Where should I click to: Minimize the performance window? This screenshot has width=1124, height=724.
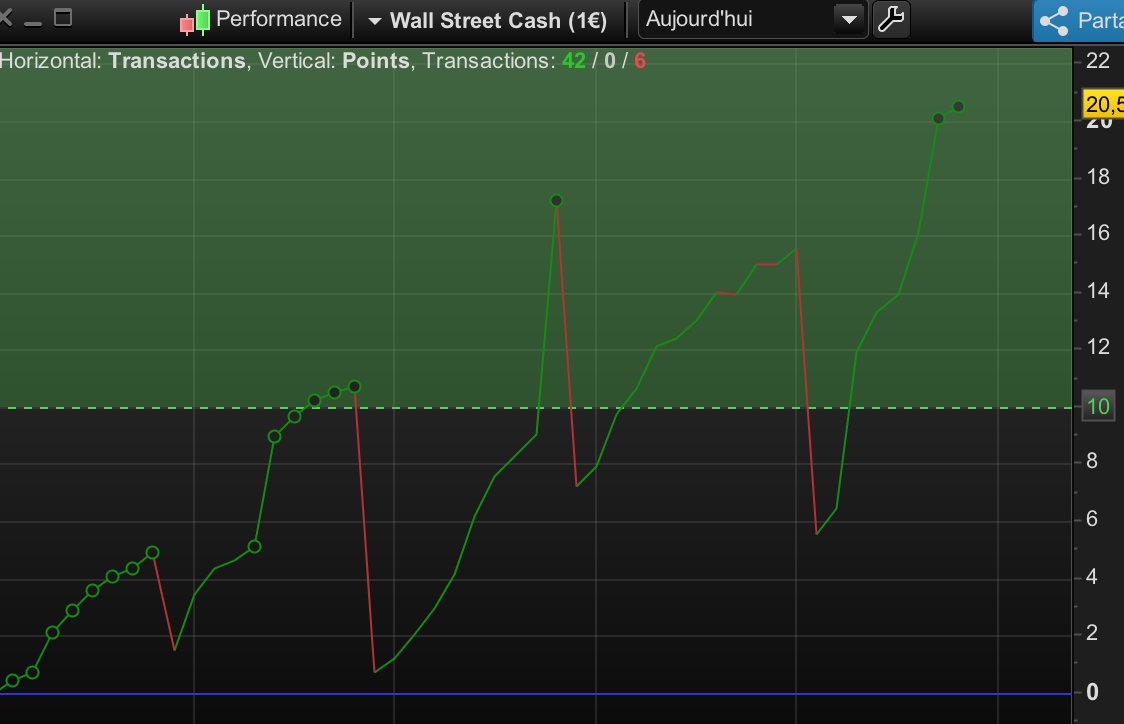click(x=32, y=23)
